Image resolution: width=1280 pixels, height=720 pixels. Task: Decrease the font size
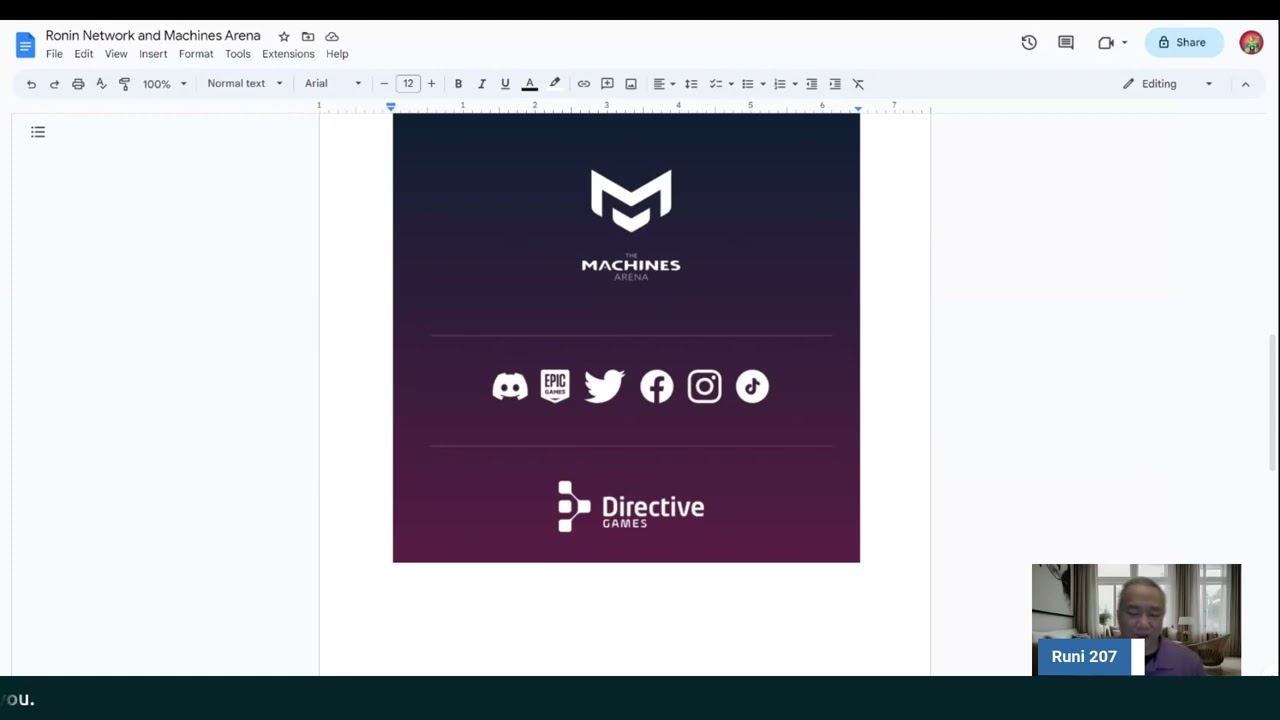pos(384,84)
